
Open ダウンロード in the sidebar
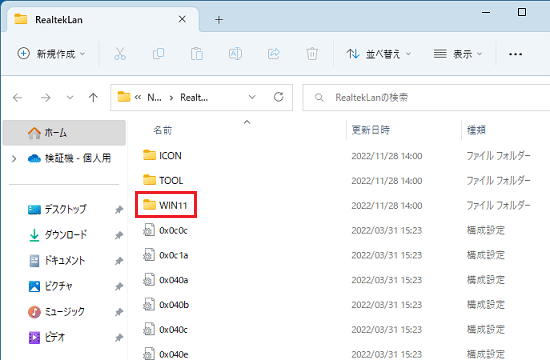click(58, 235)
